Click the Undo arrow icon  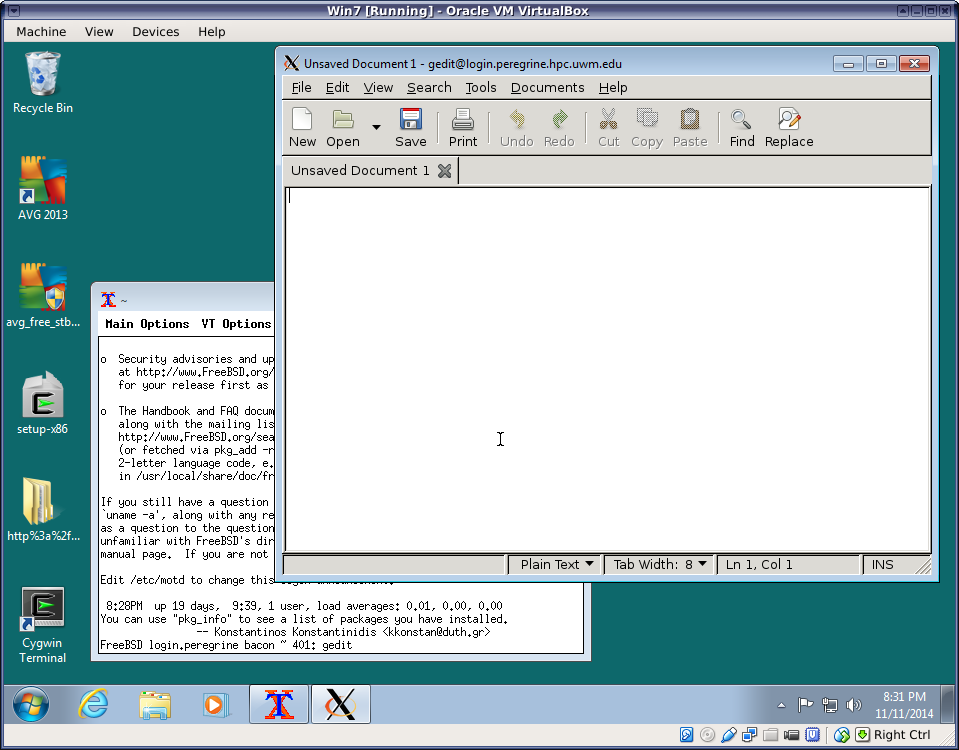click(x=517, y=128)
